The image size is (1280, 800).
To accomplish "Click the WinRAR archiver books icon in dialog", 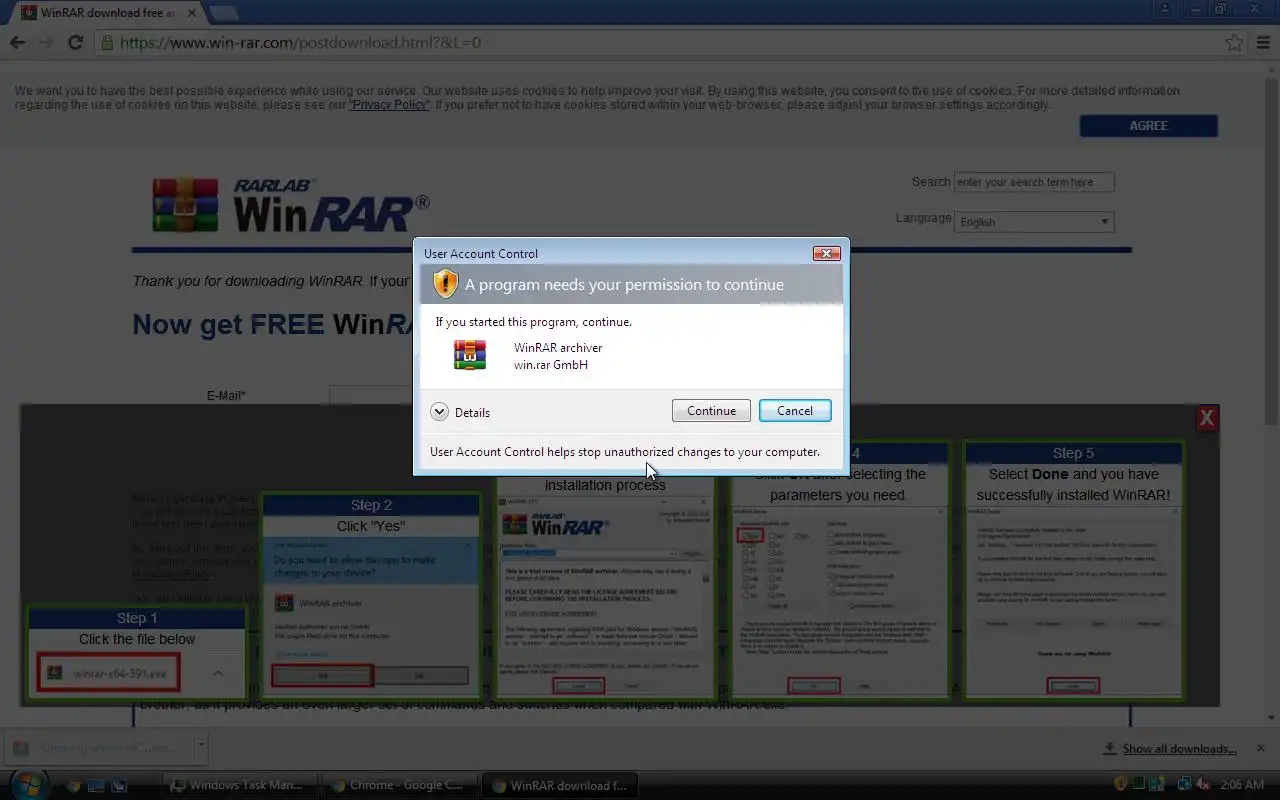I will click(470, 355).
